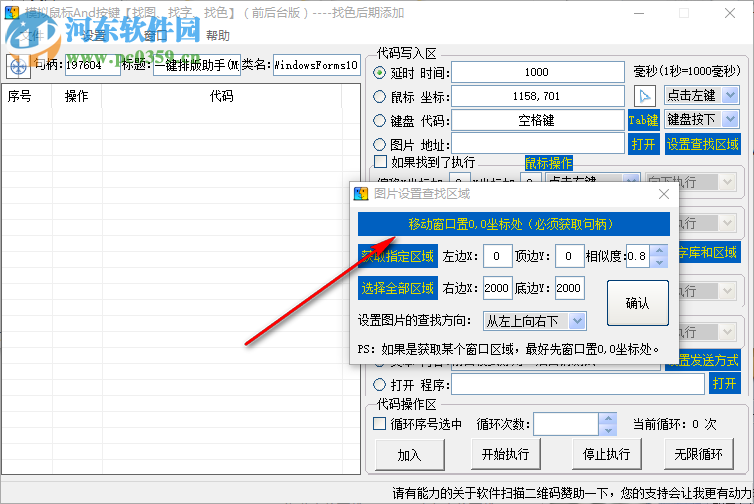Click the 当前循环: 0 次 text
754x504 pixels.
[x=674, y=424]
